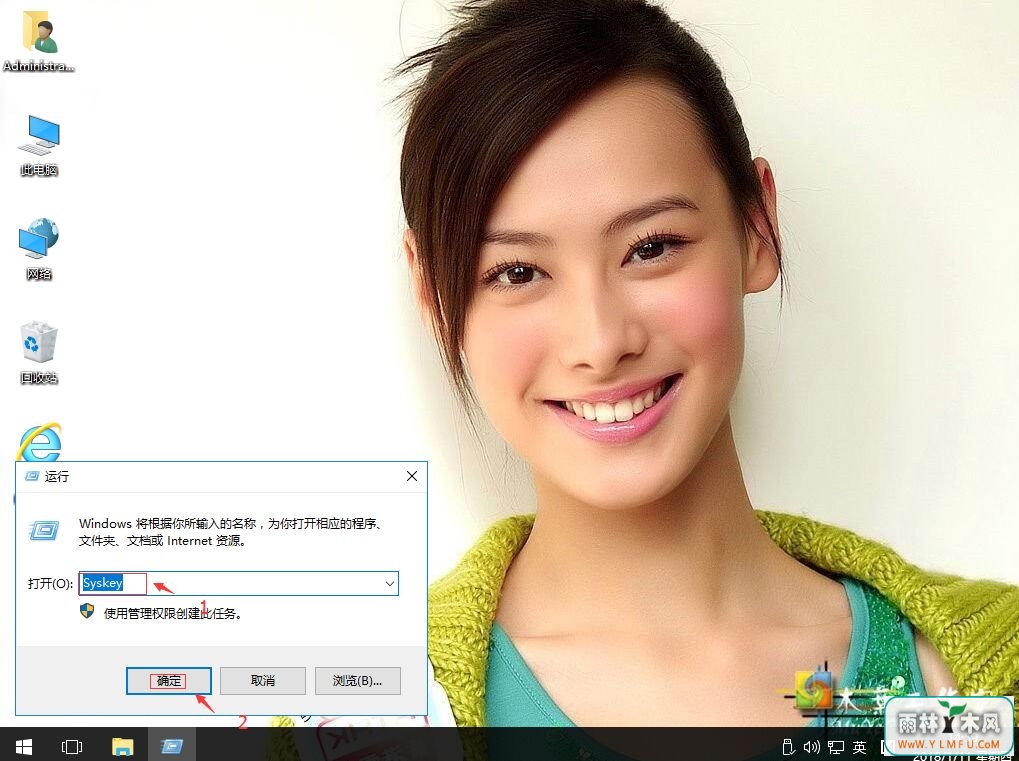Open the Administrator folder desktop icon

(39, 42)
